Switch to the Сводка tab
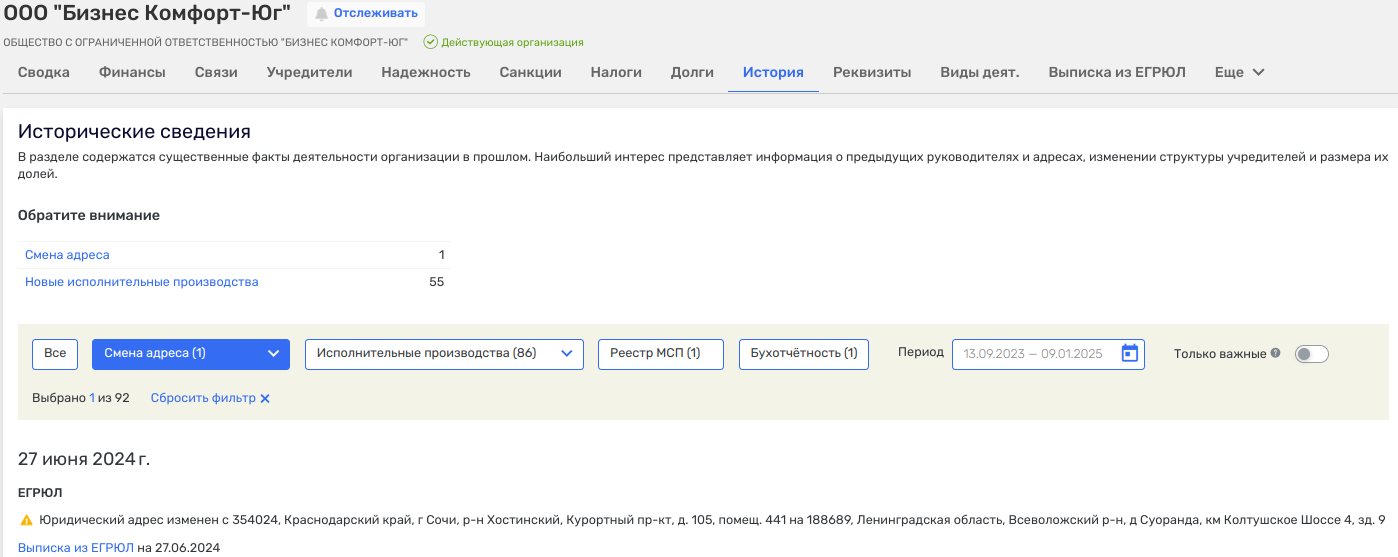Screen dimensions: 1398x557 pyautogui.click(x=44, y=72)
